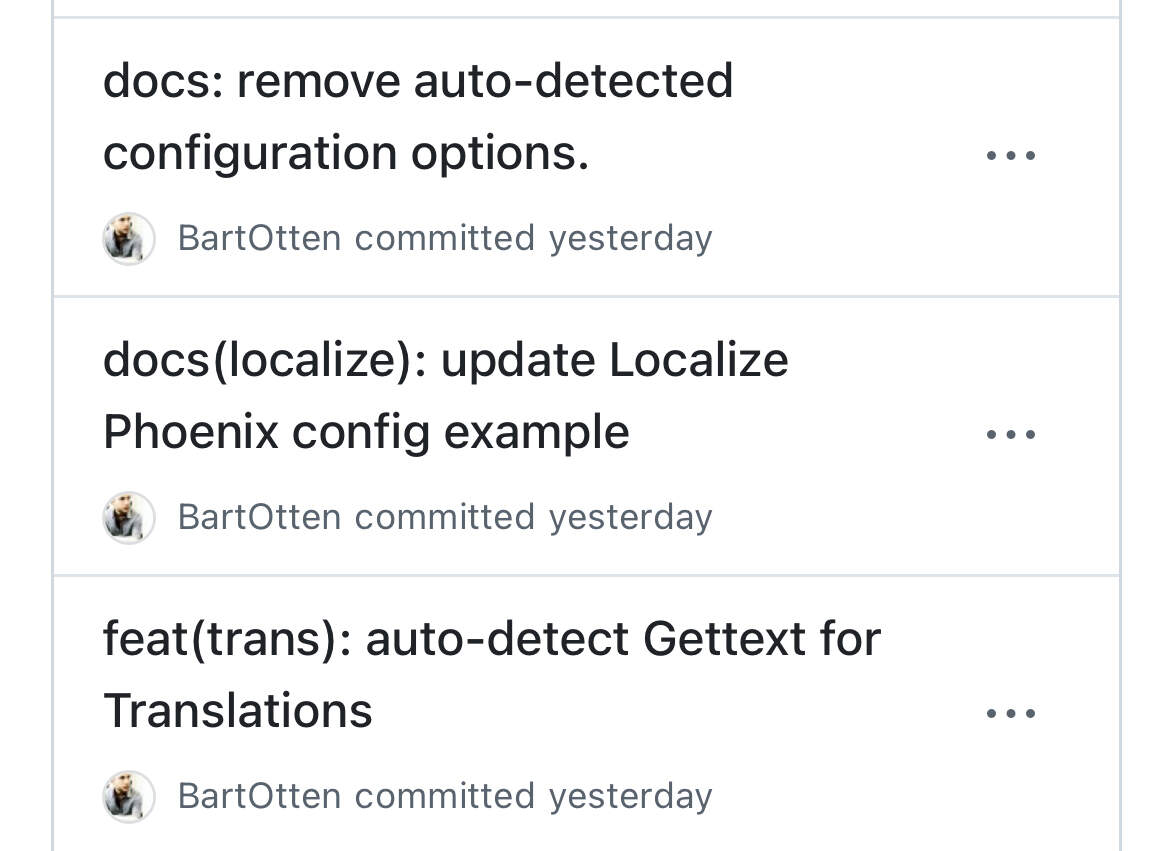Viewport: 1170px width, 851px height.
Task: Click 'Translations' title line of feat commit
Action: point(237,711)
